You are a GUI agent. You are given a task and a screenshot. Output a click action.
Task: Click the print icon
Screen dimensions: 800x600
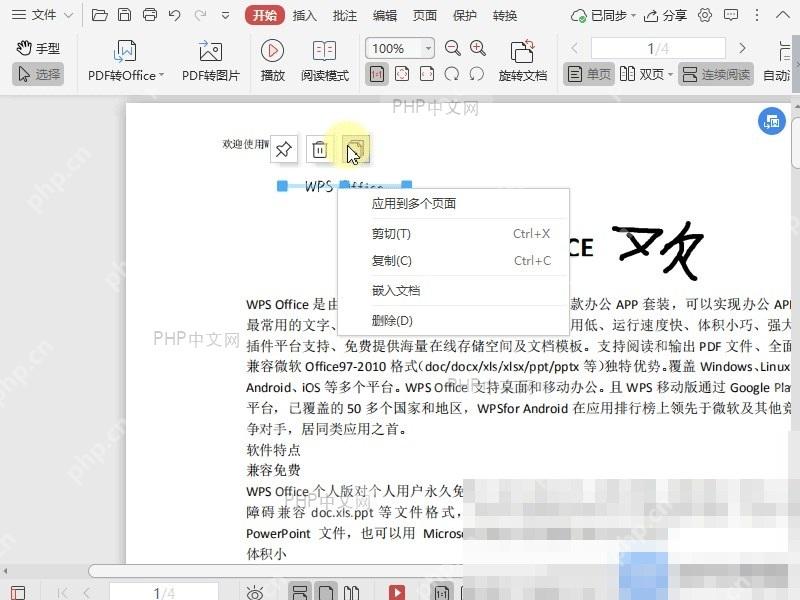point(149,15)
